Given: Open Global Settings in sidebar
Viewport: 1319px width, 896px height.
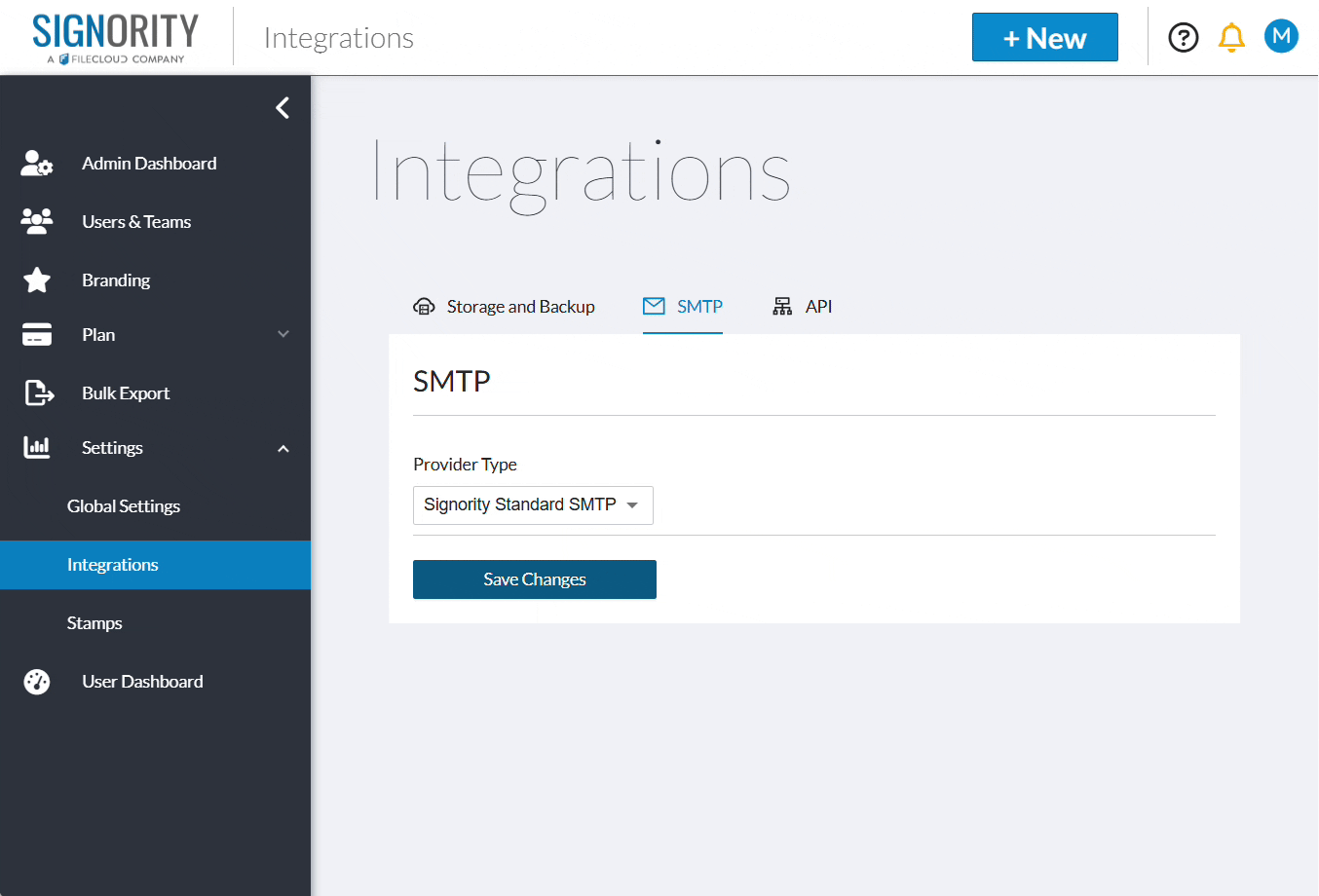Looking at the screenshot, I should (124, 506).
